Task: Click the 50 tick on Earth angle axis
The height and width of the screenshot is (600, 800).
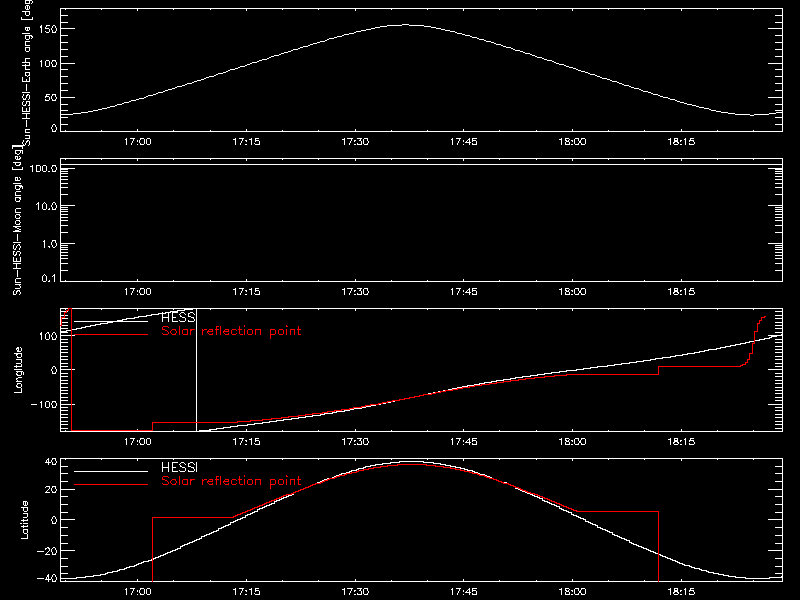Action: pos(51,97)
